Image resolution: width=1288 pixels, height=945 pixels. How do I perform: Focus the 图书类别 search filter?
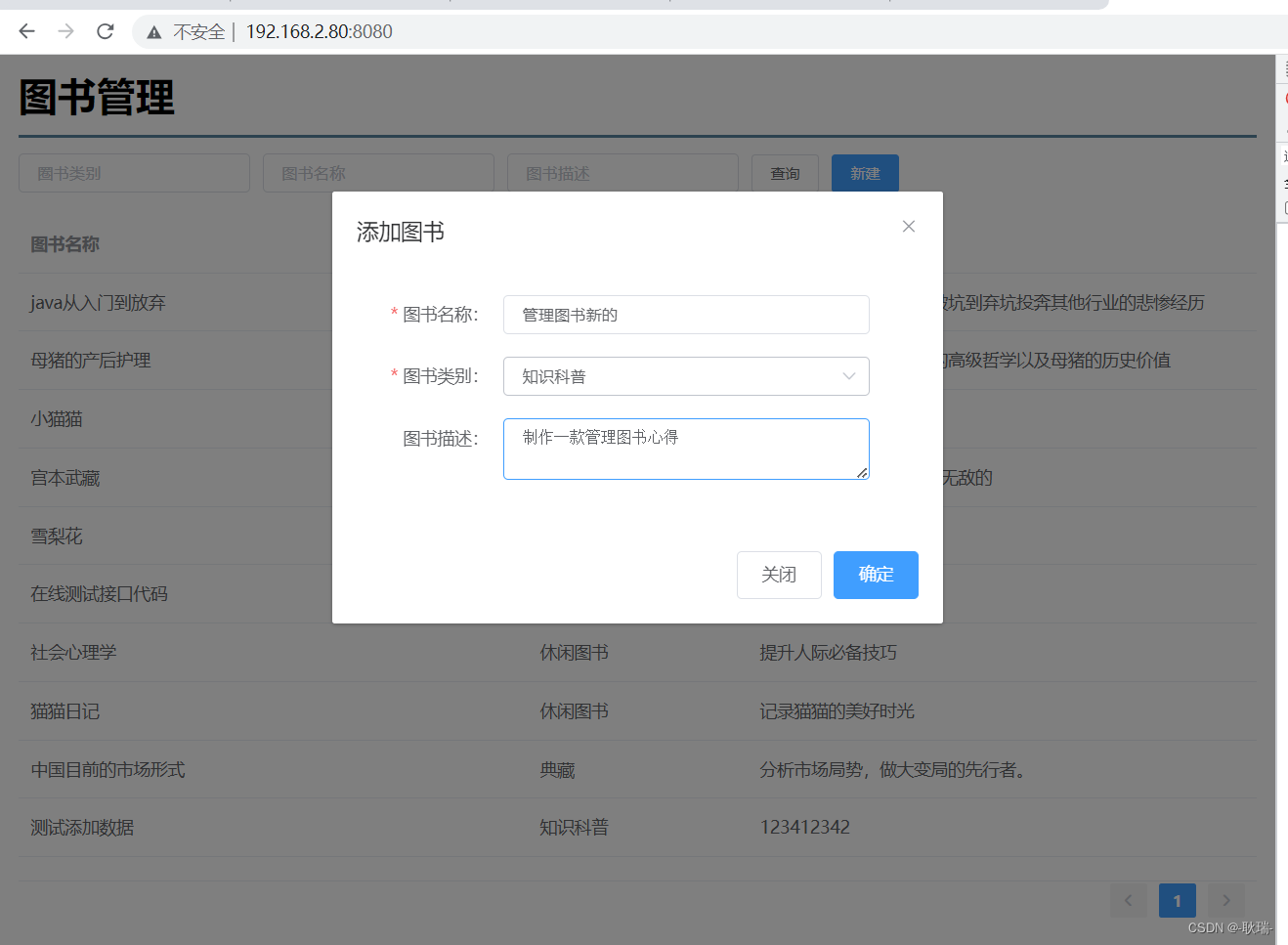pos(134,173)
